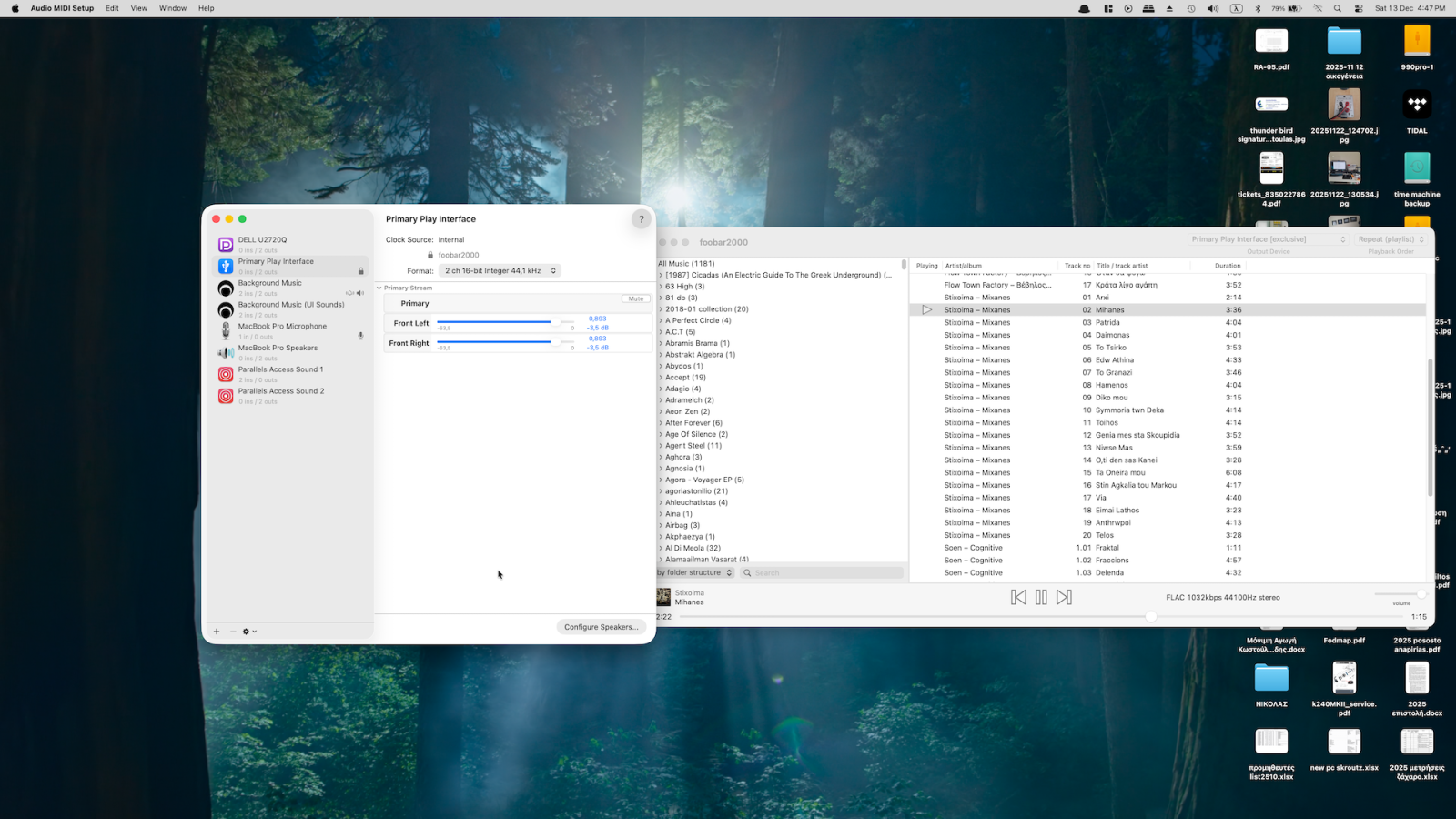Open the Window menu
Screen dimensions: 1456x819
(x=172, y=8)
